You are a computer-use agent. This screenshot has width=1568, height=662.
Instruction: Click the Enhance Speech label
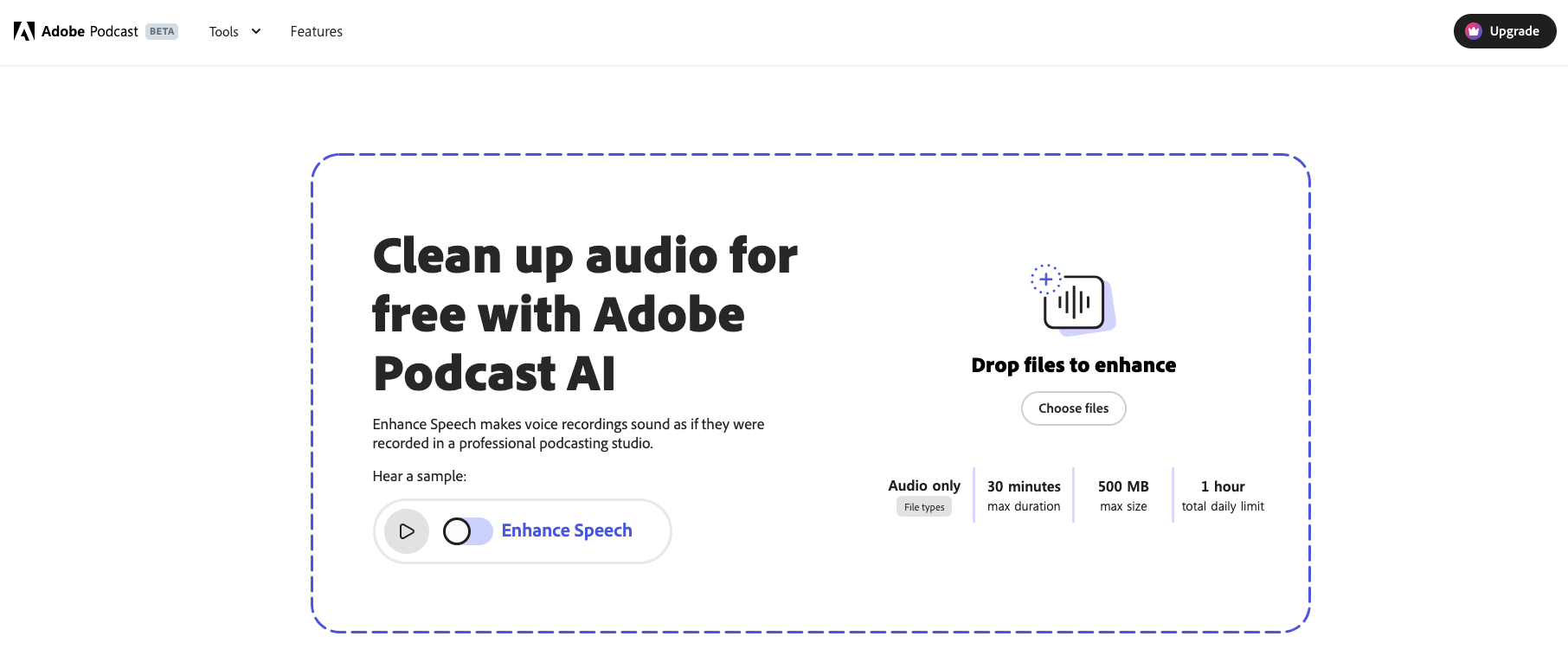pos(567,530)
